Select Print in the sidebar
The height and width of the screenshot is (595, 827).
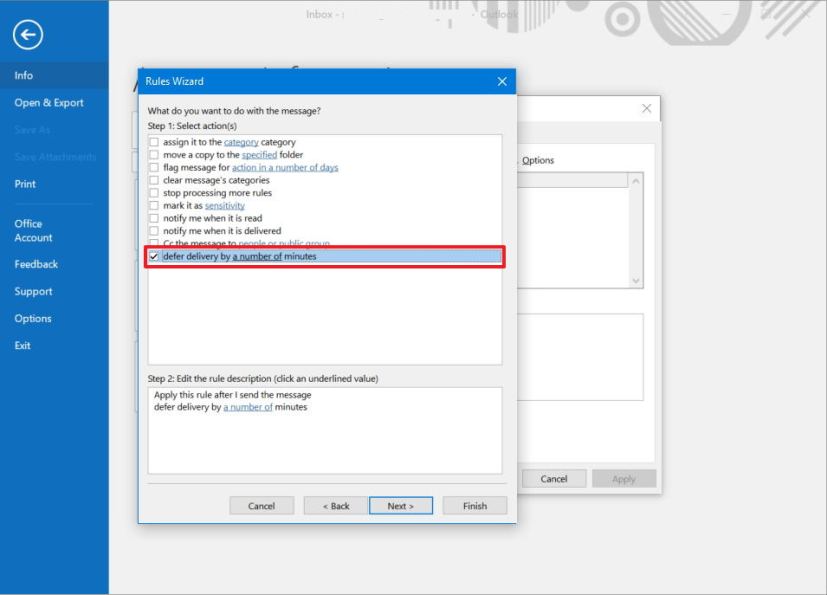click(x=25, y=184)
